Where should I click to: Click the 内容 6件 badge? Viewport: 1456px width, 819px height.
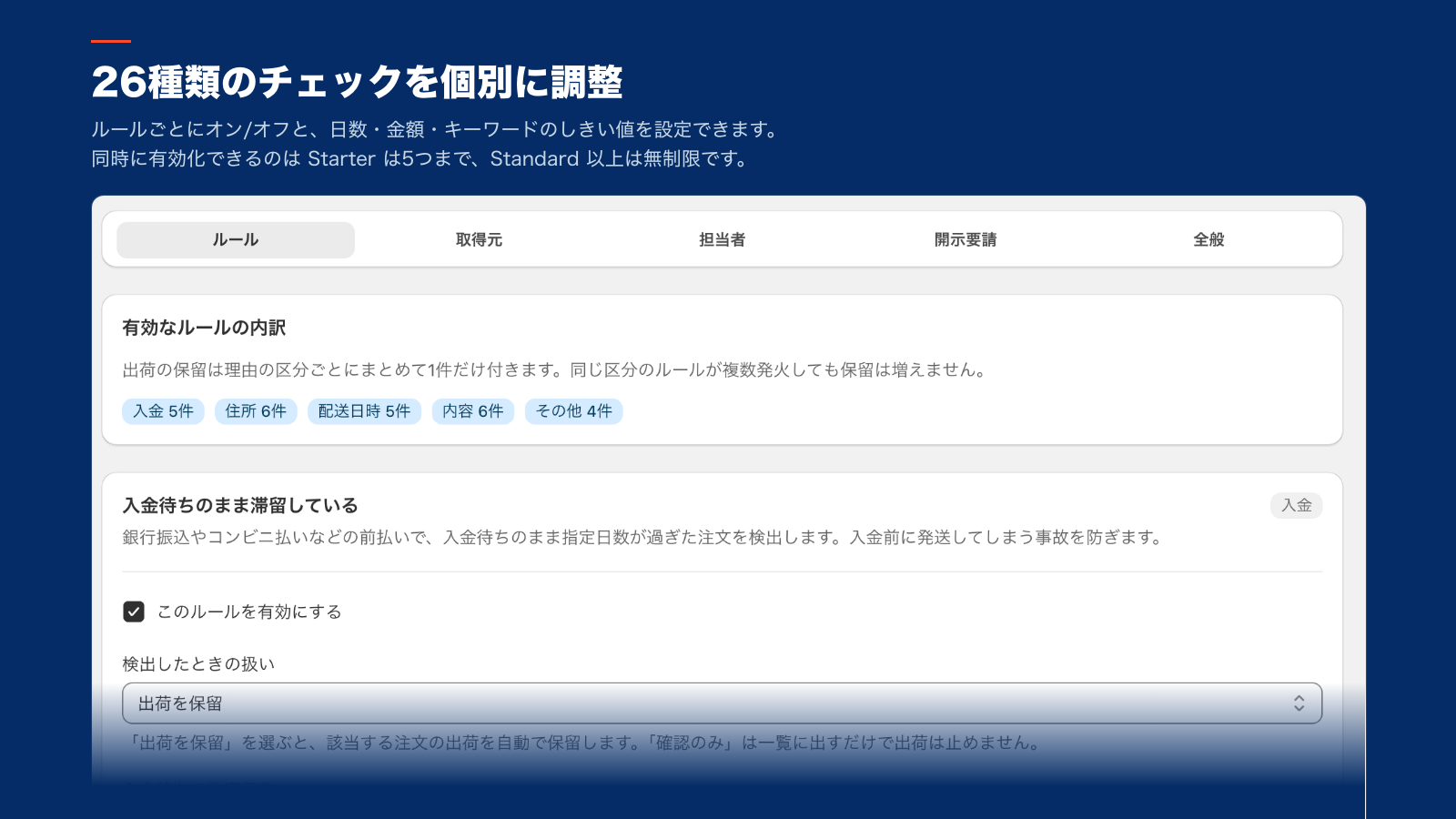click(x=473, y=411)
